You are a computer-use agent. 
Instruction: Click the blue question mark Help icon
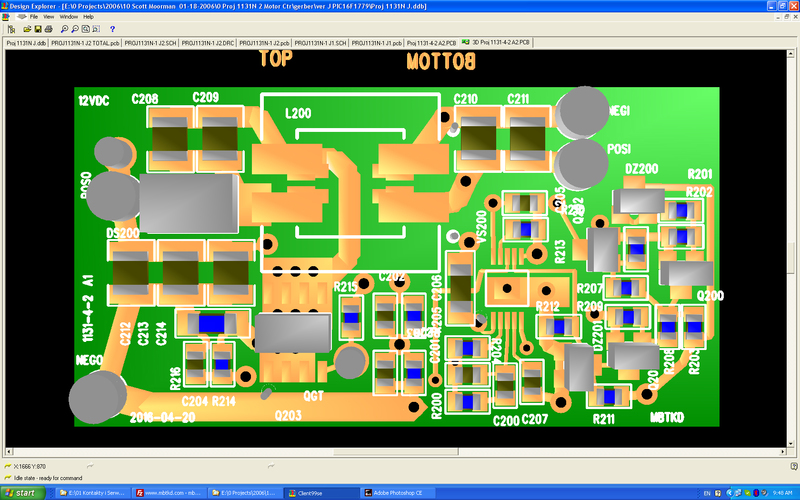point(112,29)
